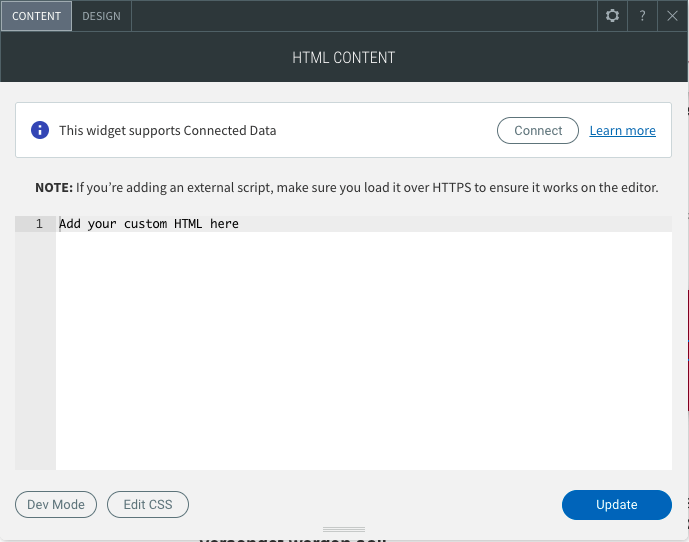Click the HTML CONTENT title bar
This screenshot has width=689, height=542.
point(343,58)
